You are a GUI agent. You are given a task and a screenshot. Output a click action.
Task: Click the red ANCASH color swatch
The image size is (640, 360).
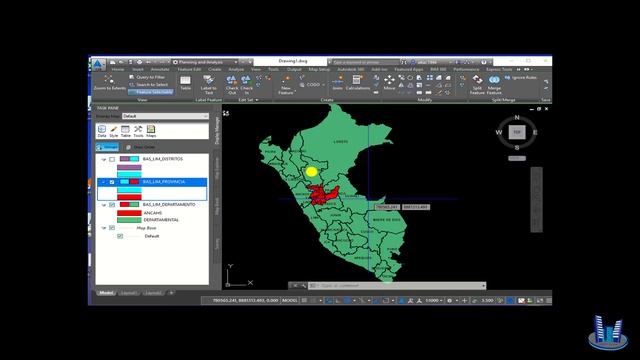[129, 213]
